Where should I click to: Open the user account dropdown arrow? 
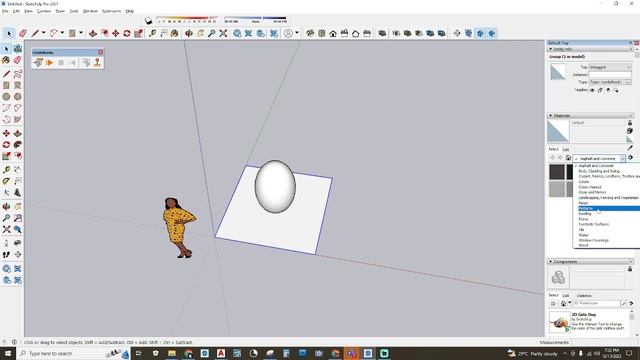pyautogui.click(x=297, y=33)
